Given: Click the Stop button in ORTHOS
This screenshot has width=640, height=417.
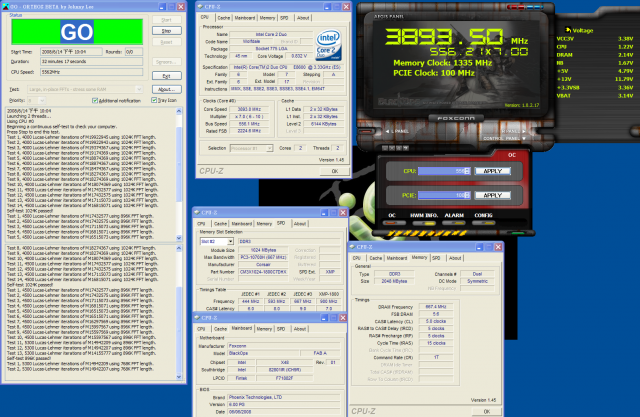Looking at the screenshot, I should coord(167,31).
